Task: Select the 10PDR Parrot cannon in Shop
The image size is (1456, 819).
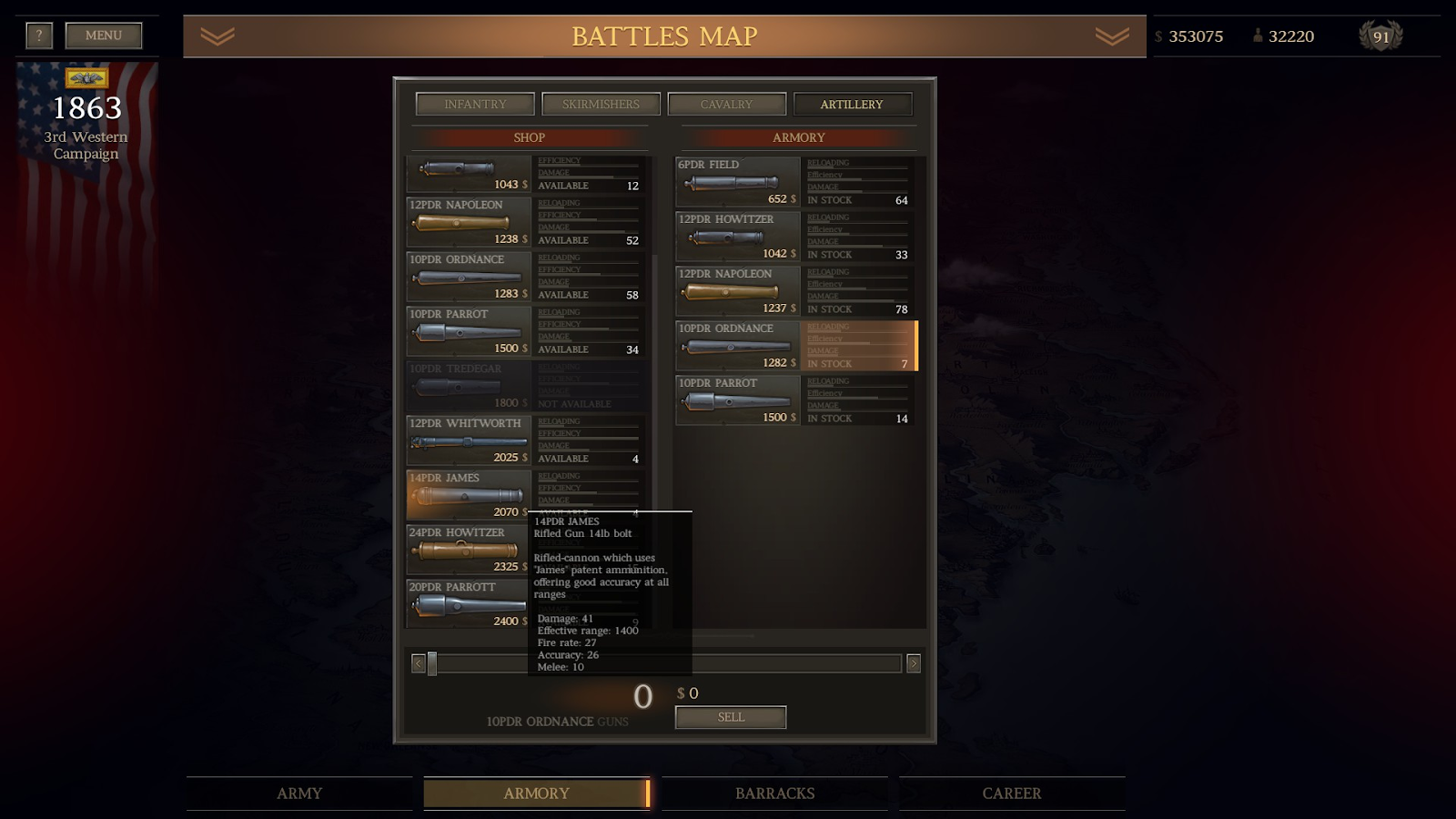Action: 526,331
